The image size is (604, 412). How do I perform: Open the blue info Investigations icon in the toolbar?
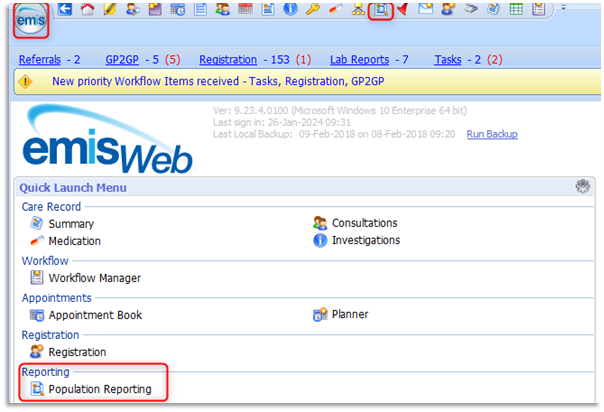click(x=290, y=9)
